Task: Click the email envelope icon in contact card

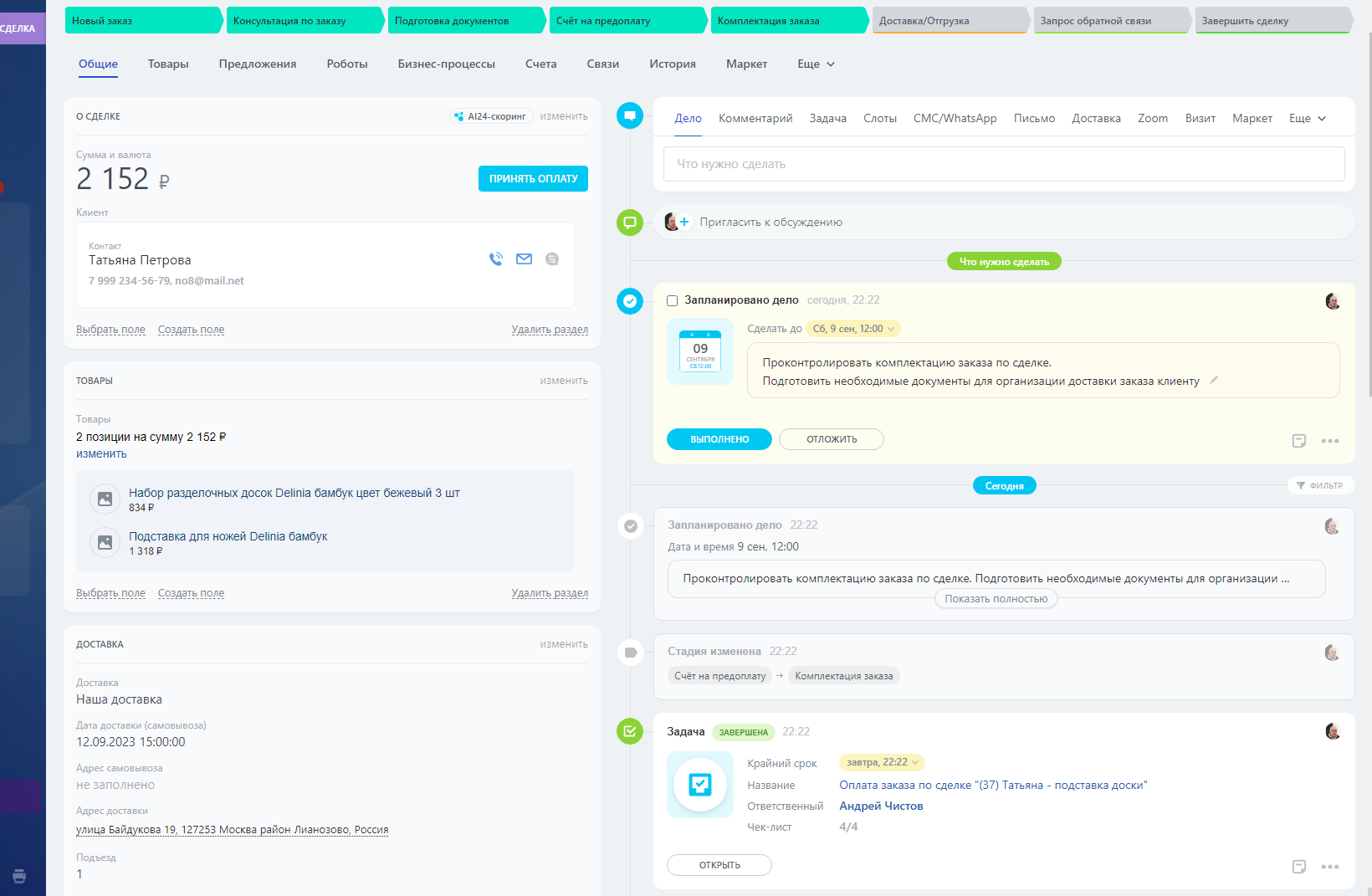Action: 524,259
